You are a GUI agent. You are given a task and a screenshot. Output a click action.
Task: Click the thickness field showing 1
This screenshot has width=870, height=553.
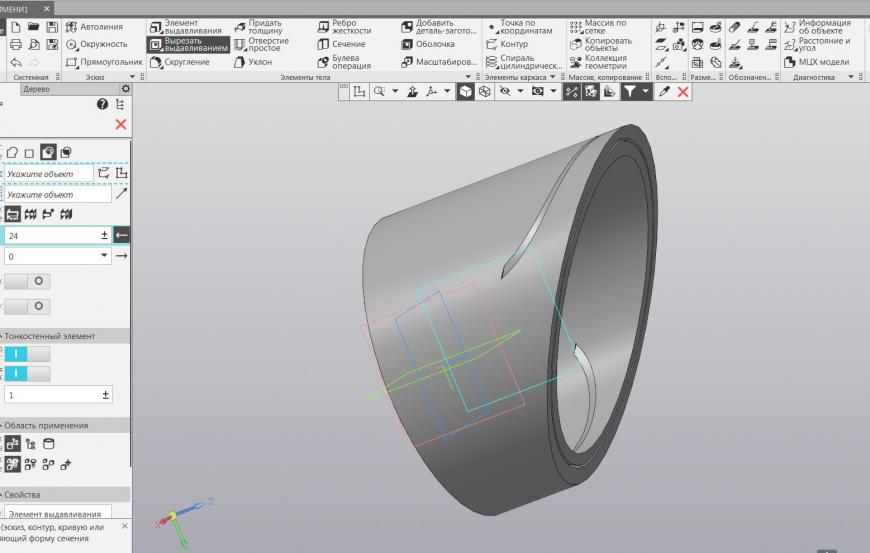pos(58,395)
